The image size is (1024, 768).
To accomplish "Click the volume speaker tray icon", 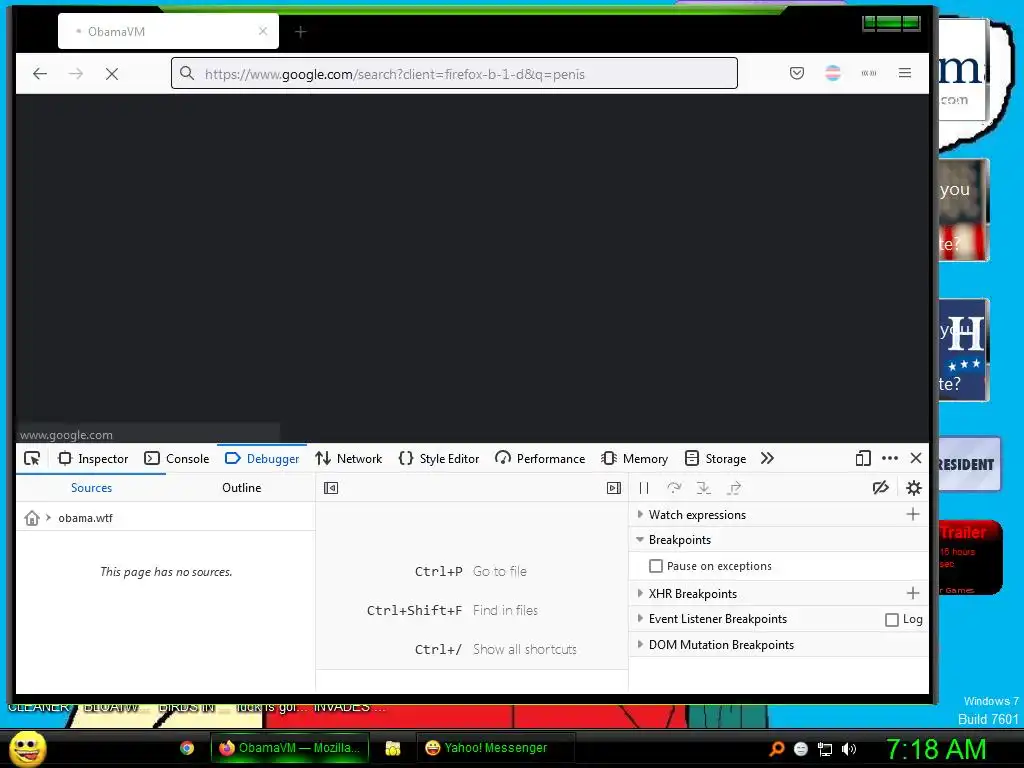I will (849, 749).
